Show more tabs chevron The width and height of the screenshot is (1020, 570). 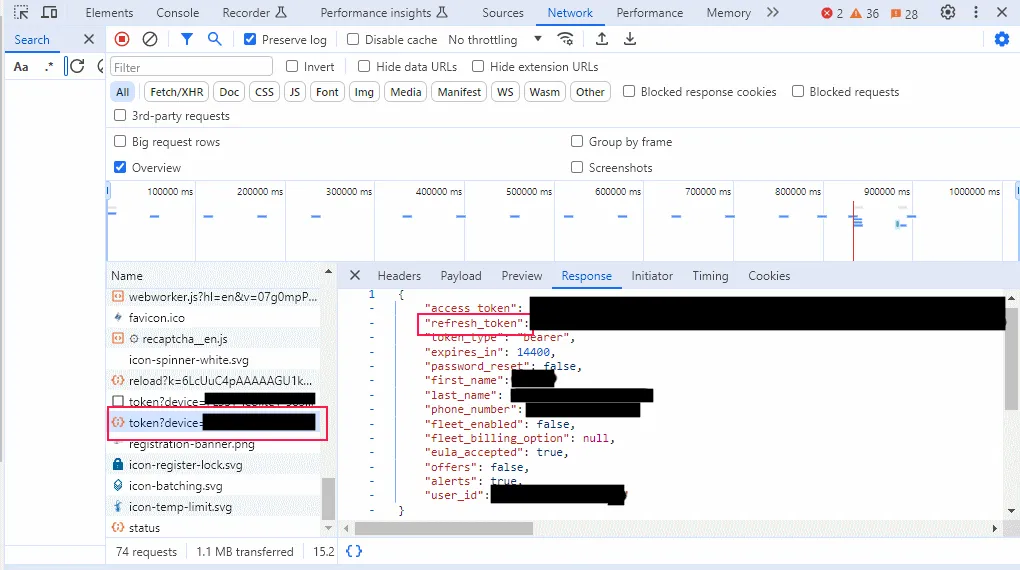(772, 12)
